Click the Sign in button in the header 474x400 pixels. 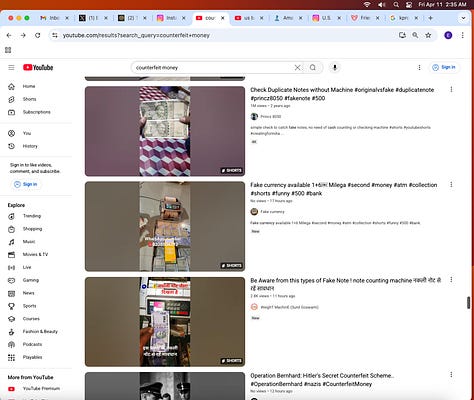[444, 68]
